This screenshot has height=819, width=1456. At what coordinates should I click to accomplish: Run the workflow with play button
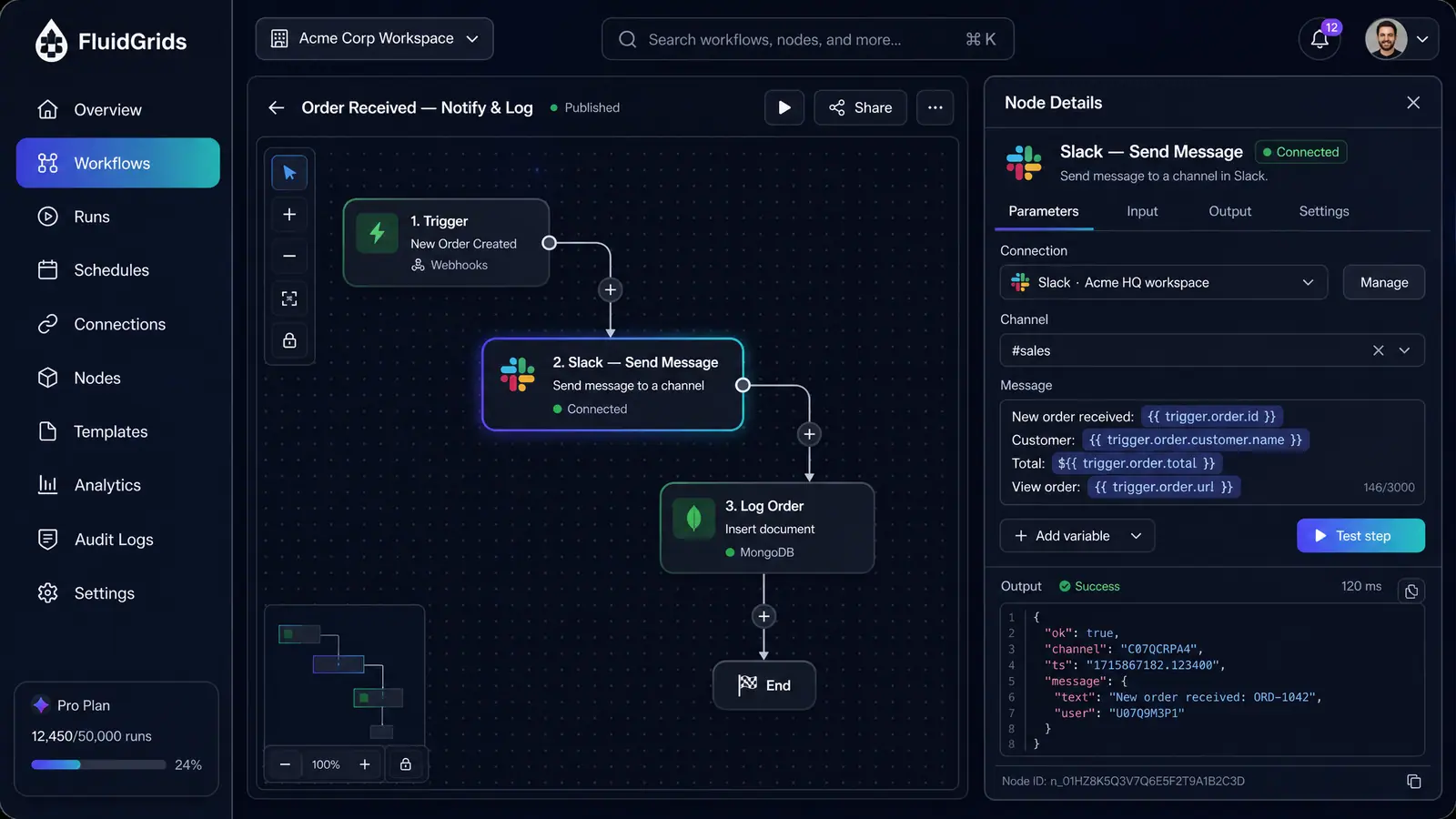[784, 107]
